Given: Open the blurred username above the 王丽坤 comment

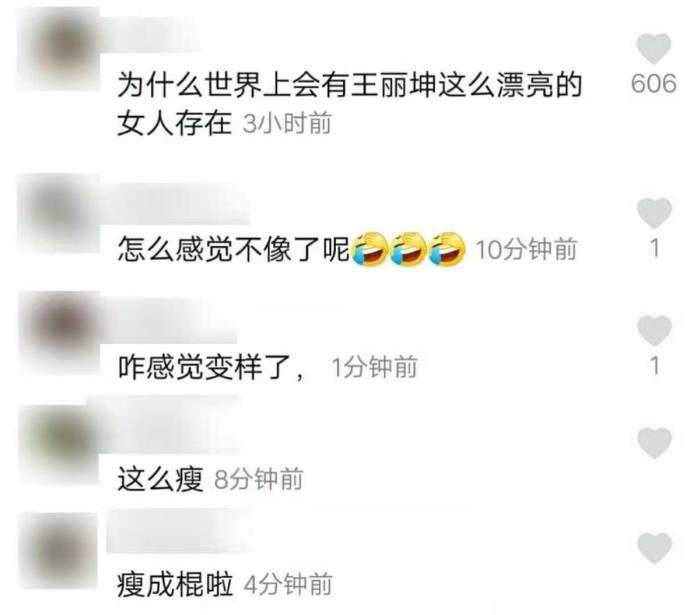Looking at the screenshot, I should point(150,37).
